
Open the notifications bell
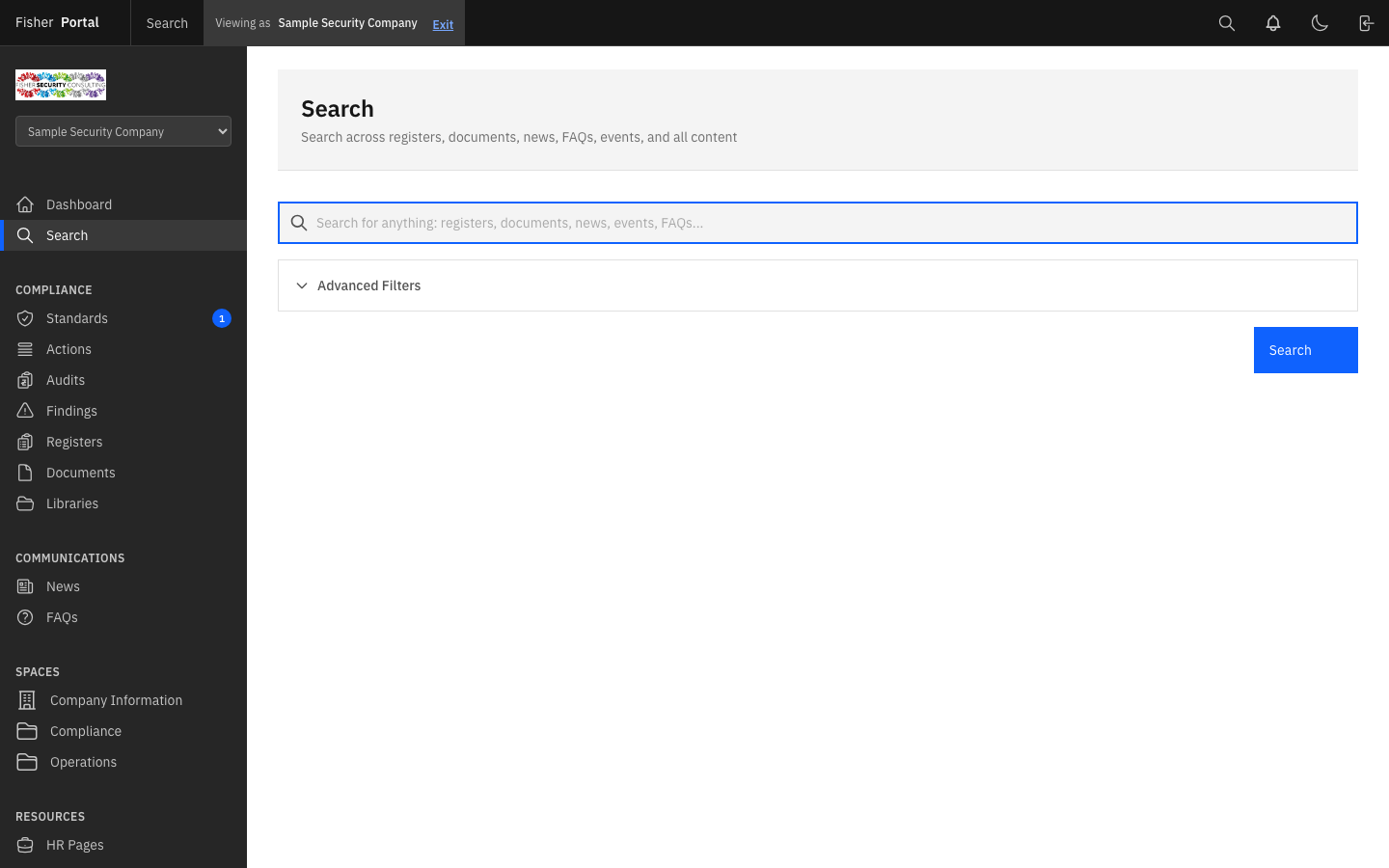(x=1273, y=22)
